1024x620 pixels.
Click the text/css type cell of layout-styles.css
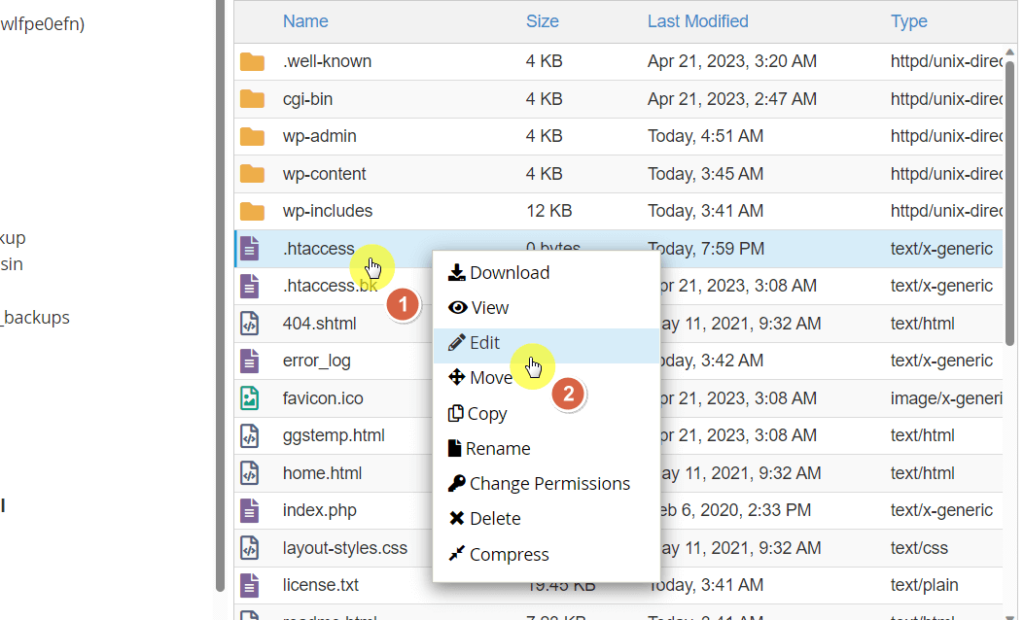click(x=919, y=547)
